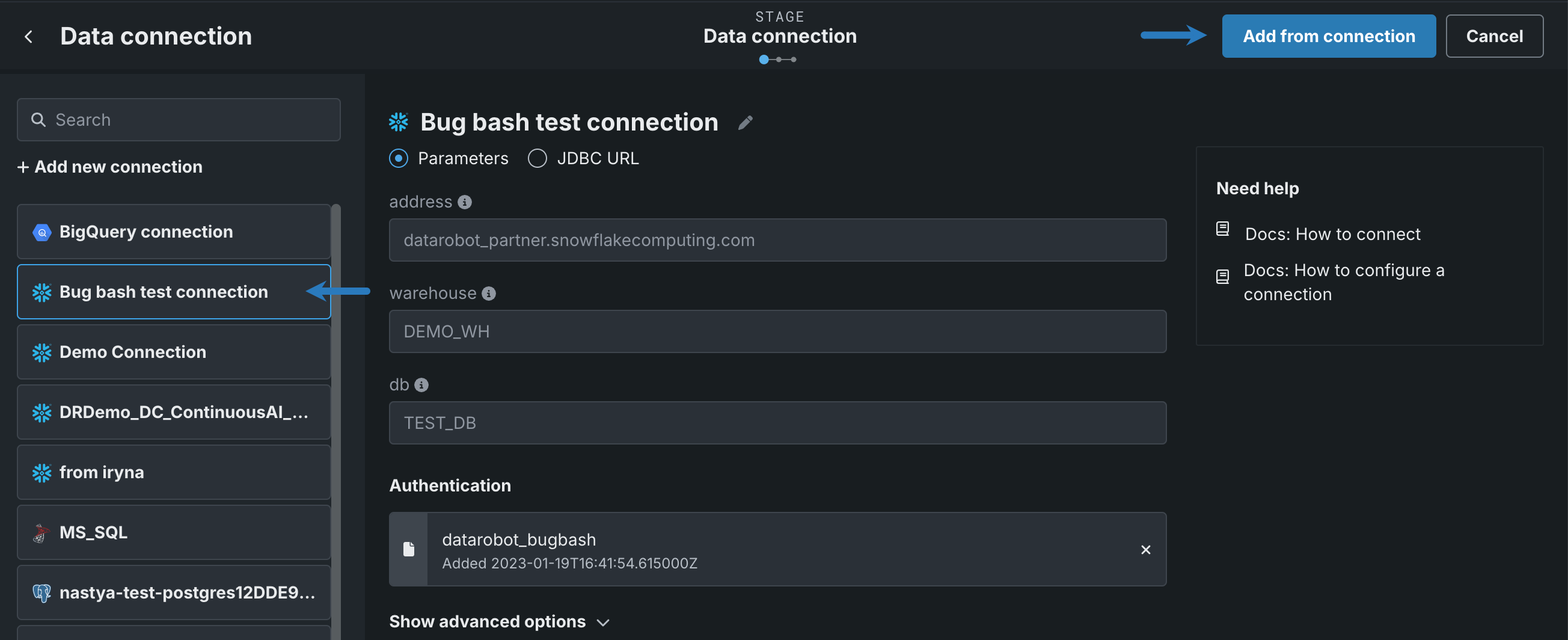Click the db info icon

(421, 385)
